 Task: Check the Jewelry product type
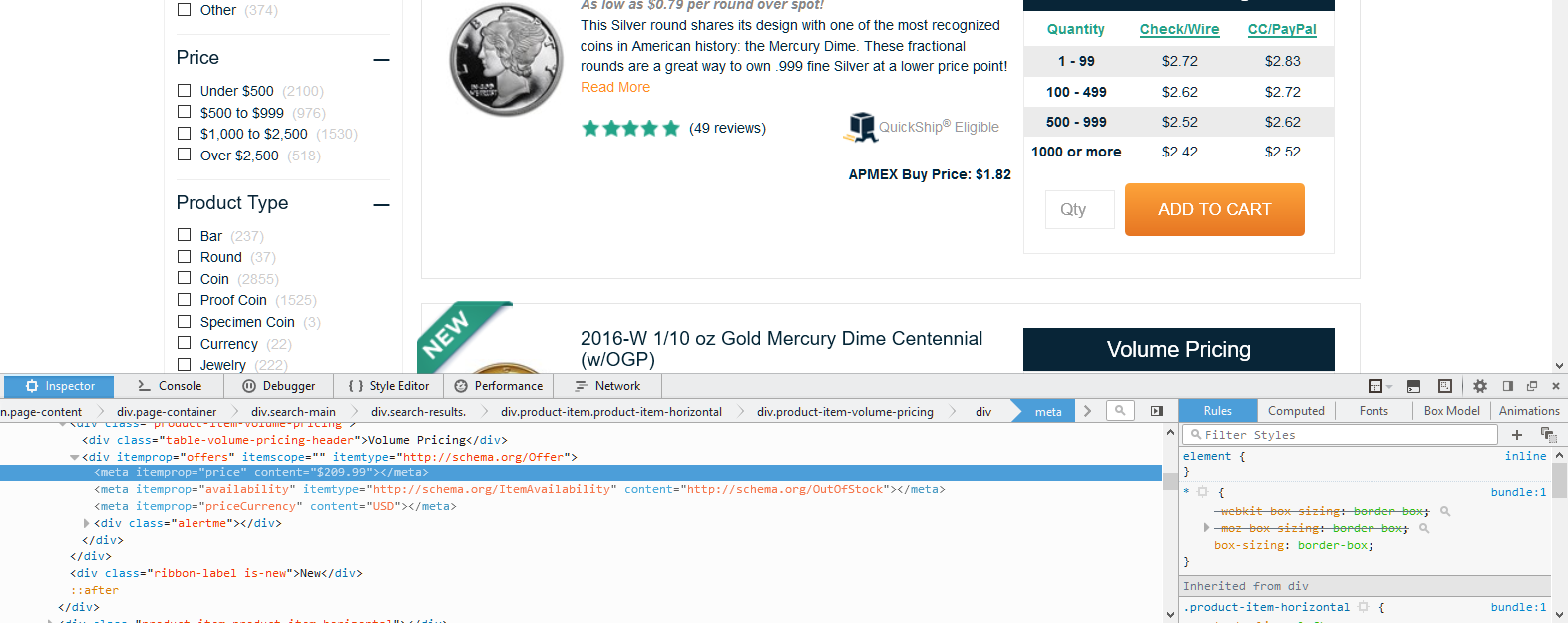point(184,365)
